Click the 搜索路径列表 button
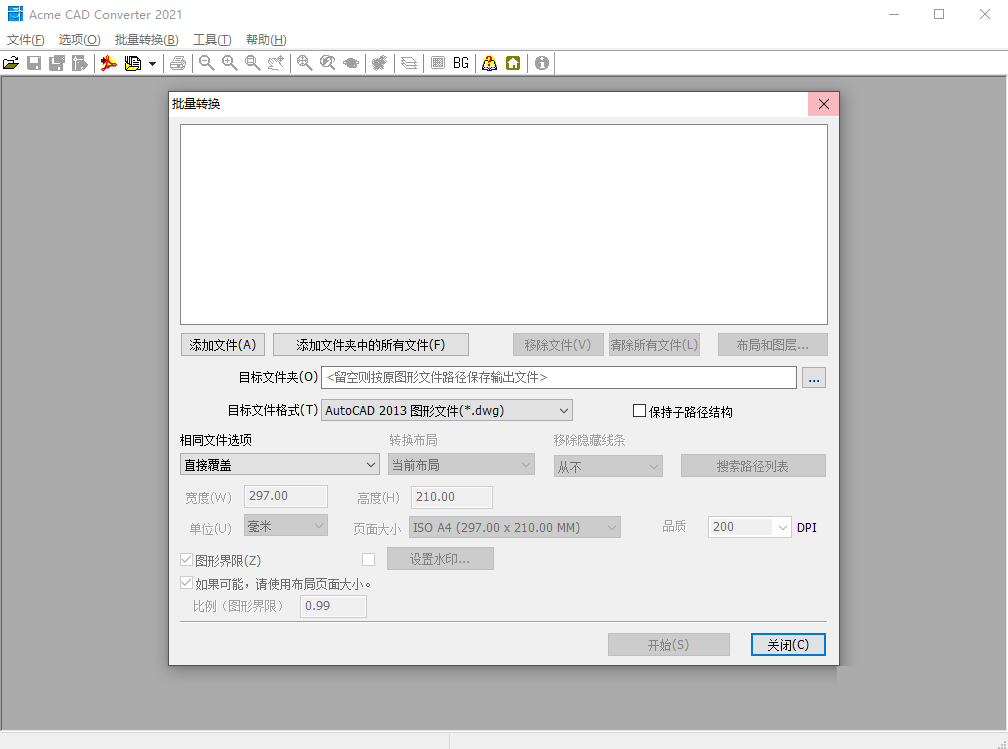Viewport: 1008px width, 749px height. click(x=753, y=466)
